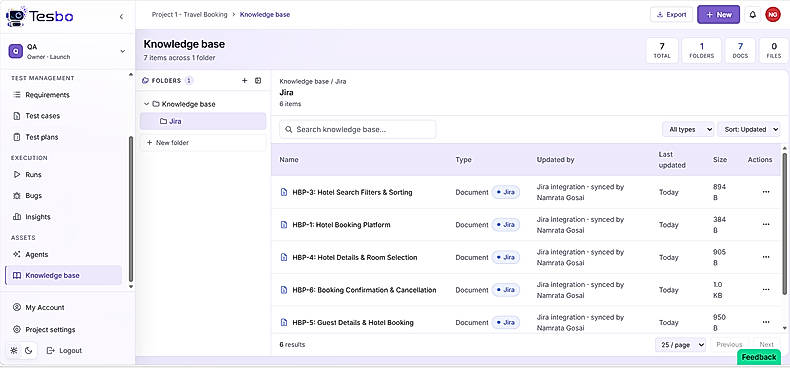Click the 7 Total stat card
Screen dimensions: 790x368
pyautogui.click(x=662, y=50)
